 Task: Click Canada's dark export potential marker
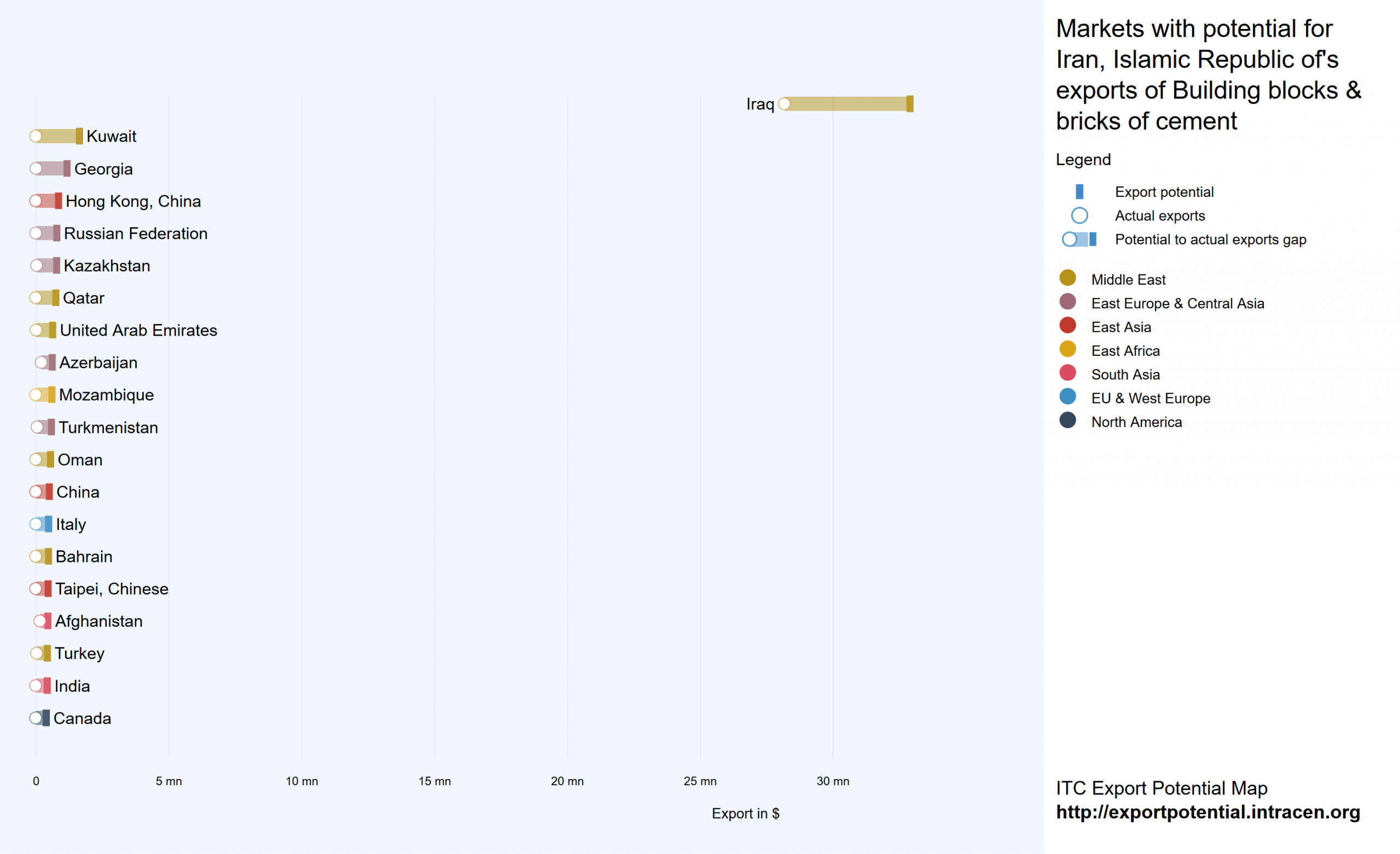tap(46, 718)
